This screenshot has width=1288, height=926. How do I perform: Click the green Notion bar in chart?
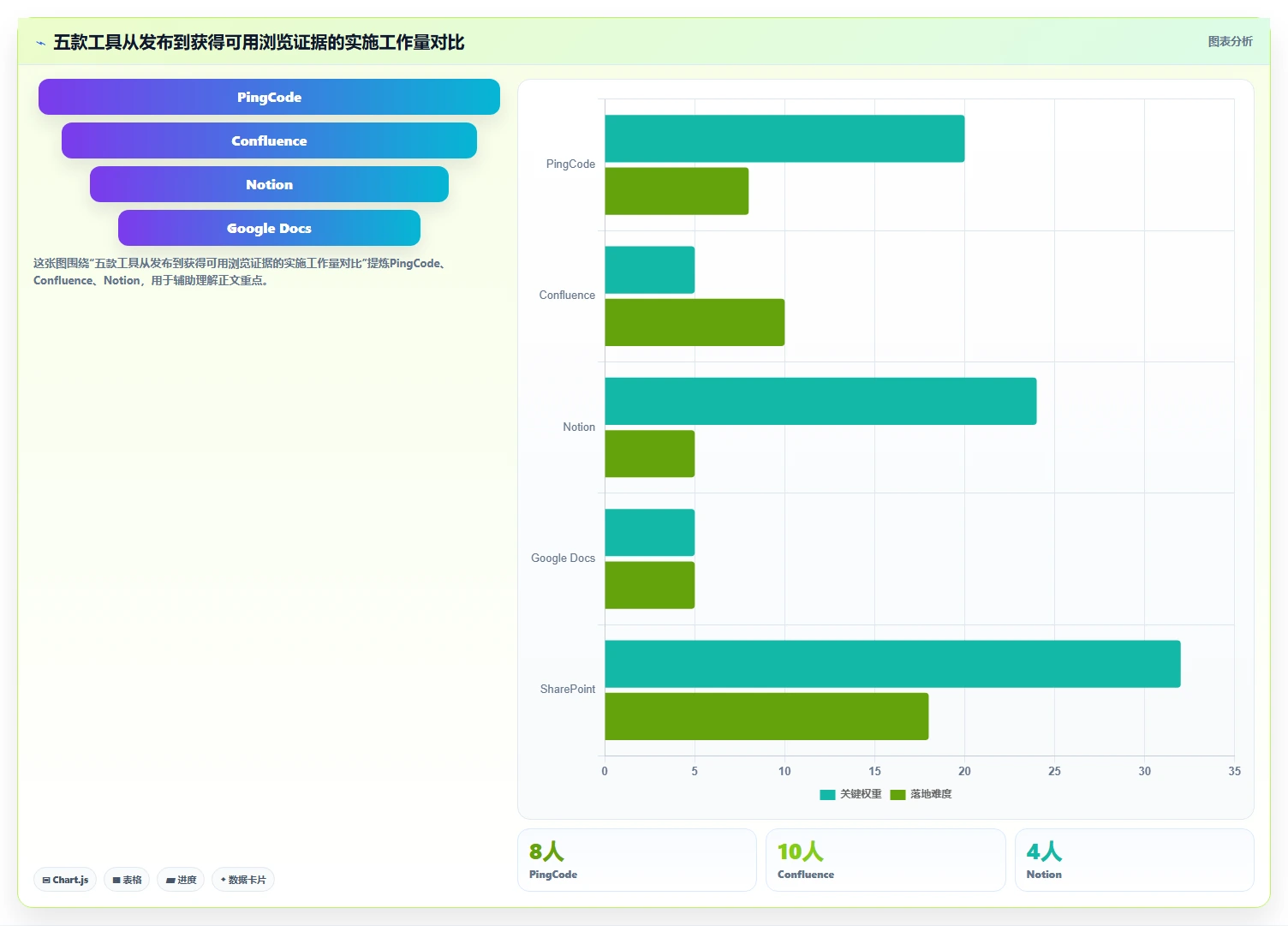(x=649, y=454)
